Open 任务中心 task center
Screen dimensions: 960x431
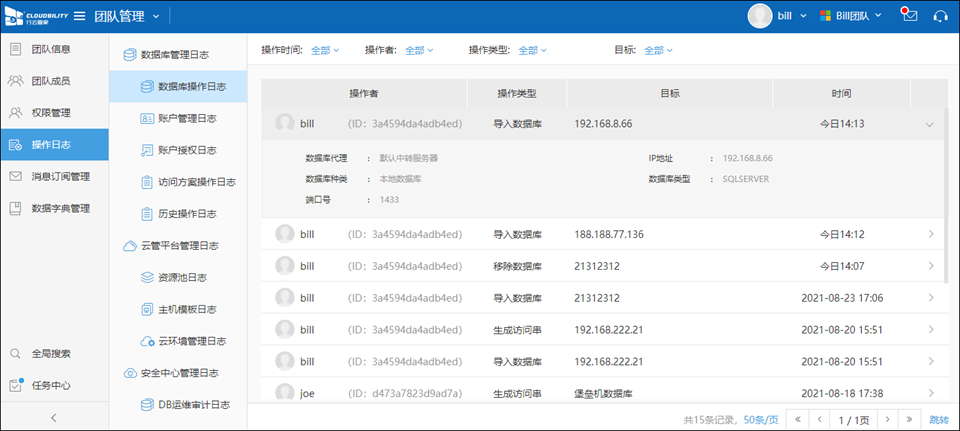(50, 385)
